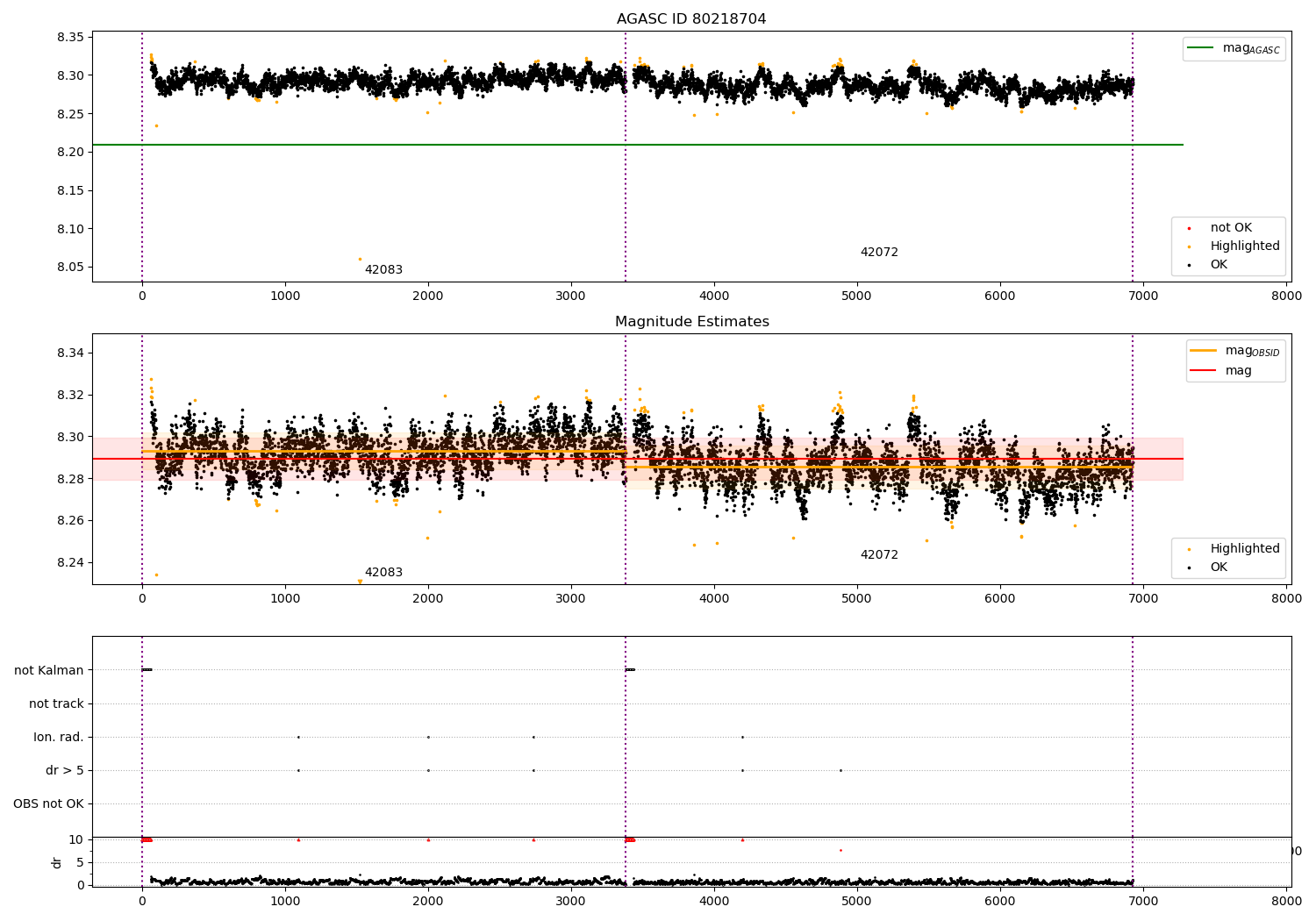Click the "dr > 5" row label
Screen dimensions: 1316x921
(65, 771)
